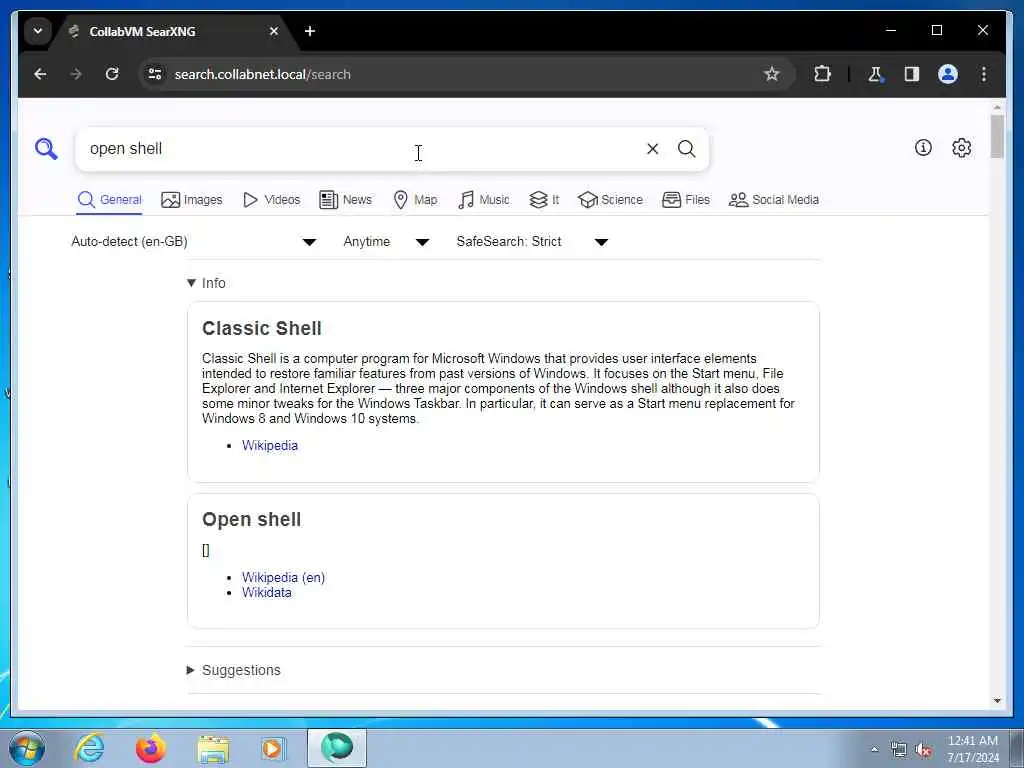Image resolution: width=1024 pixels, height=768 pixels.
Task: Reload the current page
Action: (112, 74)
